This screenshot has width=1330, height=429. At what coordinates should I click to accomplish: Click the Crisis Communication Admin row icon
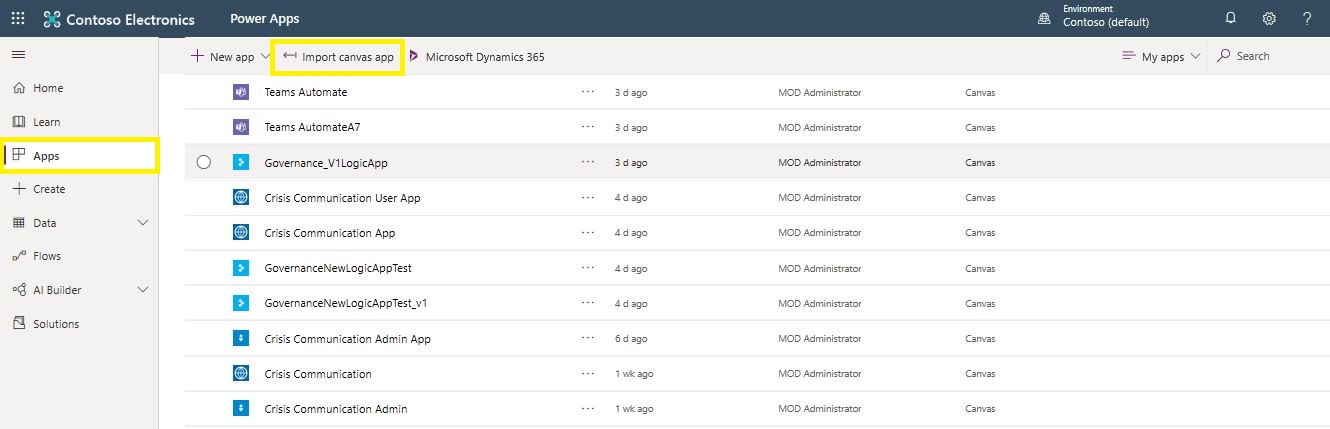pos(240,409)
